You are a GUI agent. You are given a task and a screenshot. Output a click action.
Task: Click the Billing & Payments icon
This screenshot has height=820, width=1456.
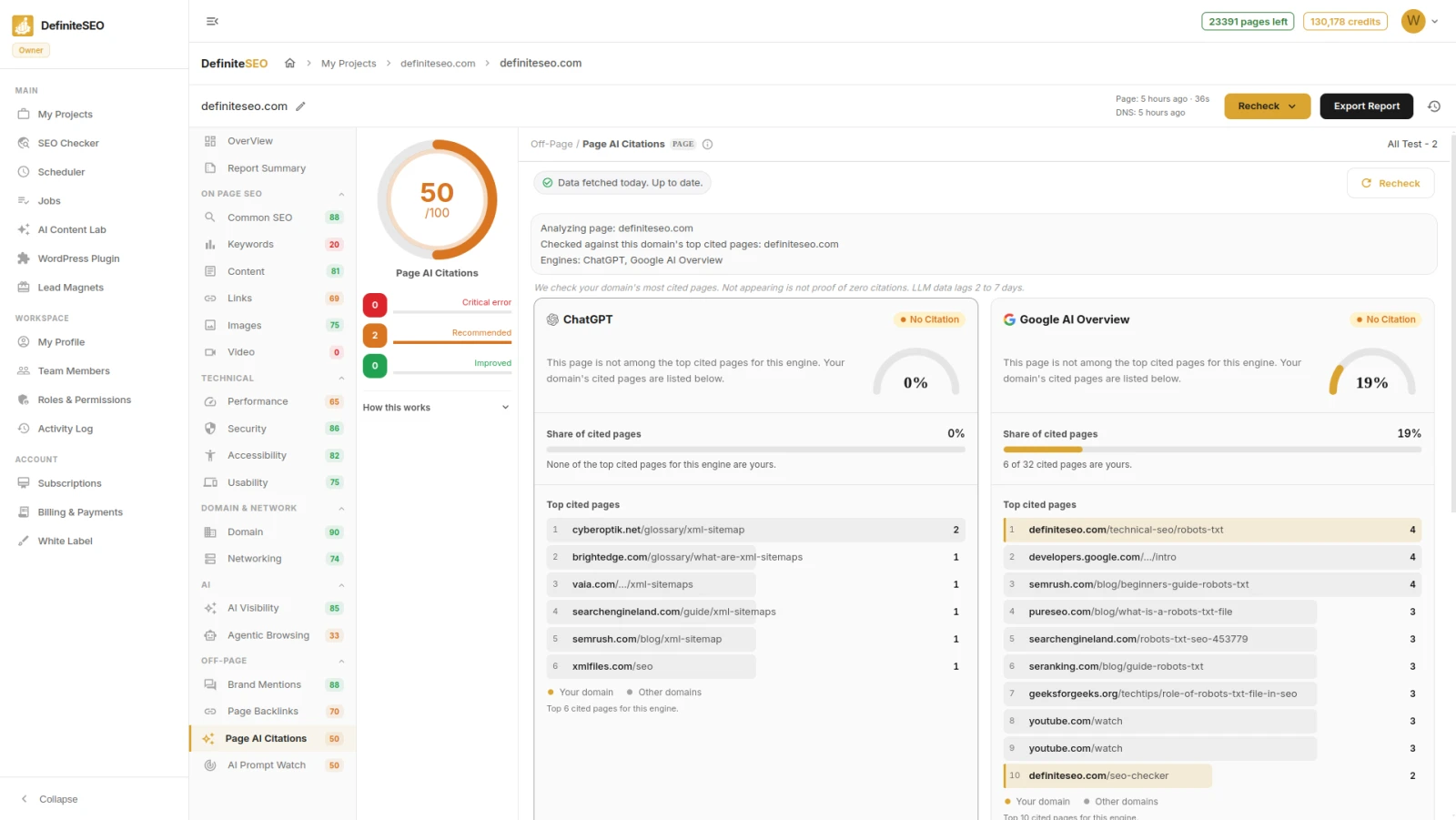tap(24, 512)
